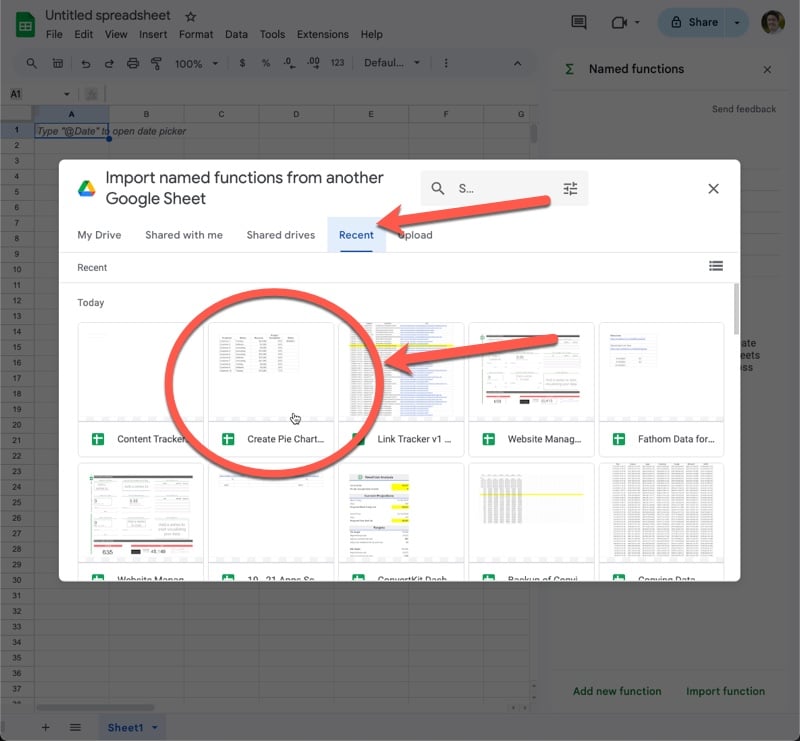800x741 pixels.
Task: Switch to the My Drive tab
Action: point(99,235)
